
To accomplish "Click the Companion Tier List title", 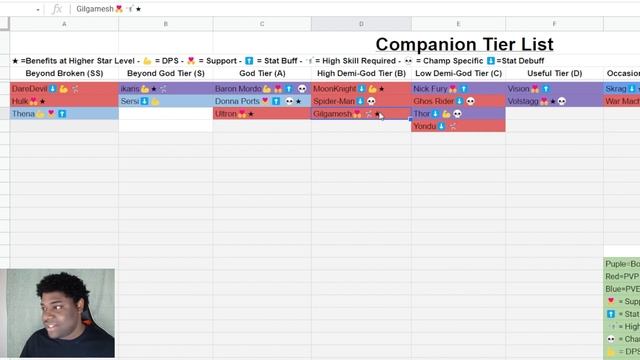I will [464, 44].
